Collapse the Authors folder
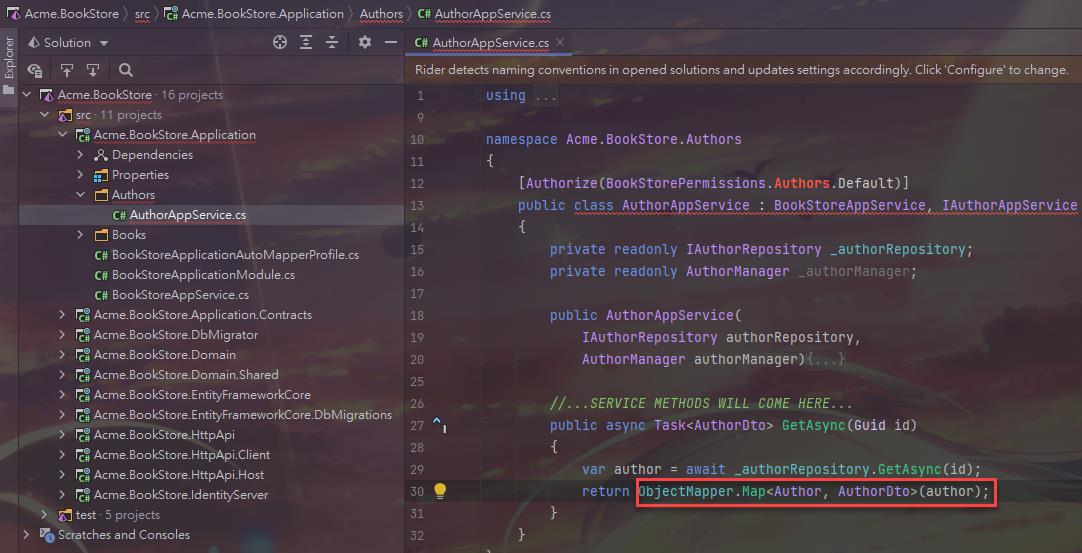The image size is (1082, 553). [x=81, y=195]
